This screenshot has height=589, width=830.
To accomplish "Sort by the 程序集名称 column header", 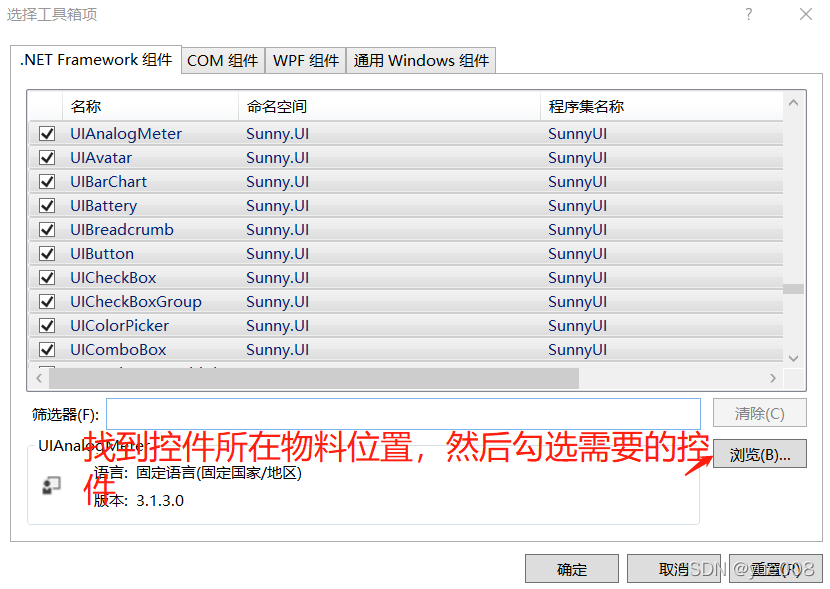I will point(662,106).
